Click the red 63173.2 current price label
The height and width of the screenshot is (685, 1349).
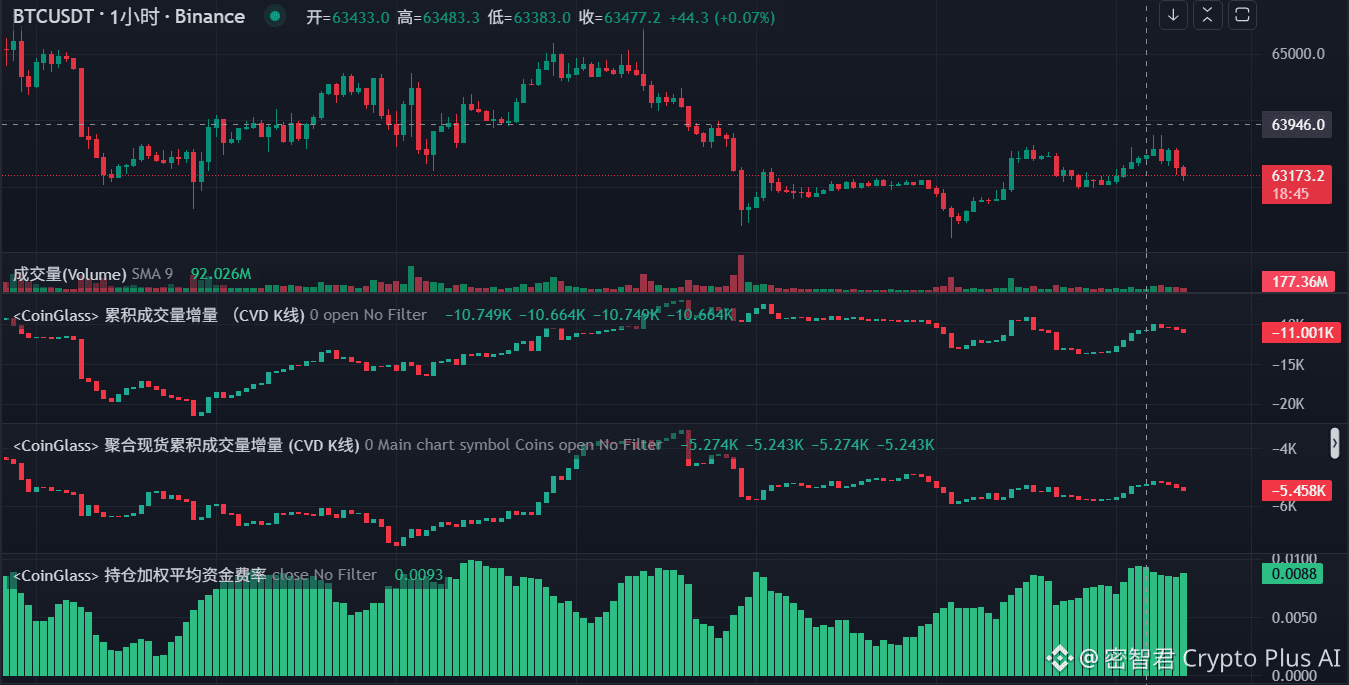[1297, 175]
